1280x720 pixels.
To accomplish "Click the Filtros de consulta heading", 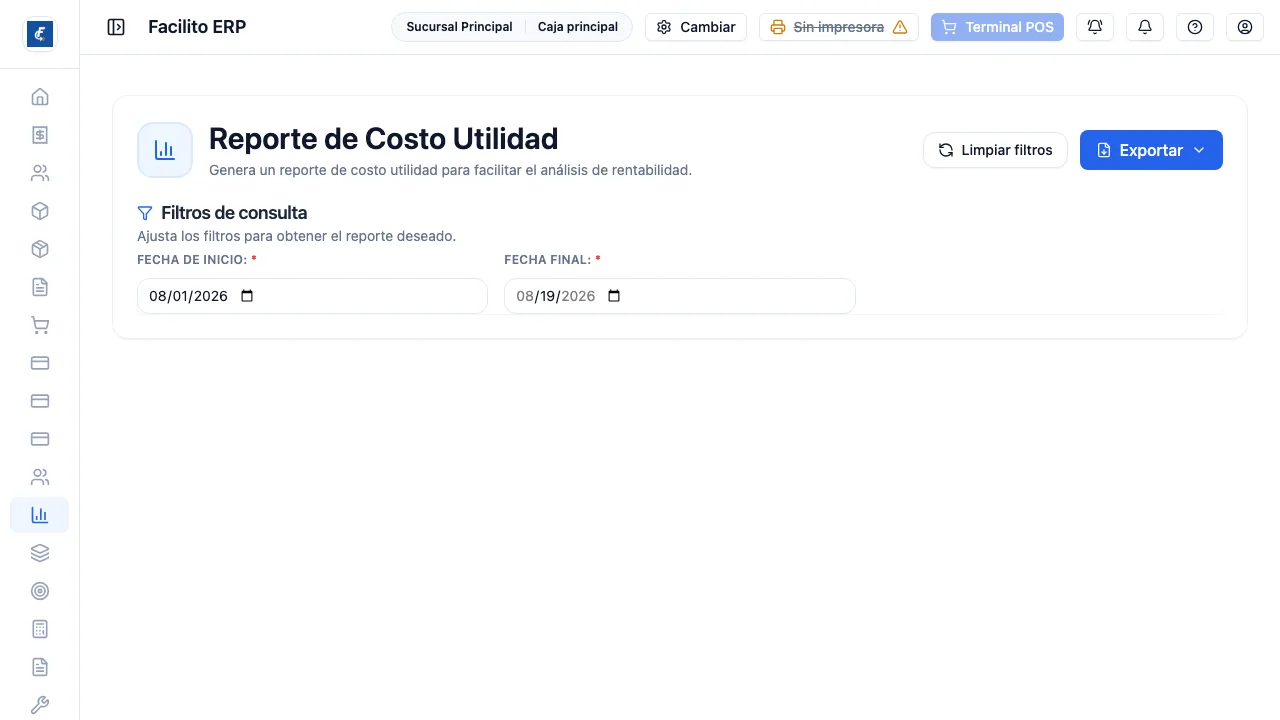I will [234, 213].
